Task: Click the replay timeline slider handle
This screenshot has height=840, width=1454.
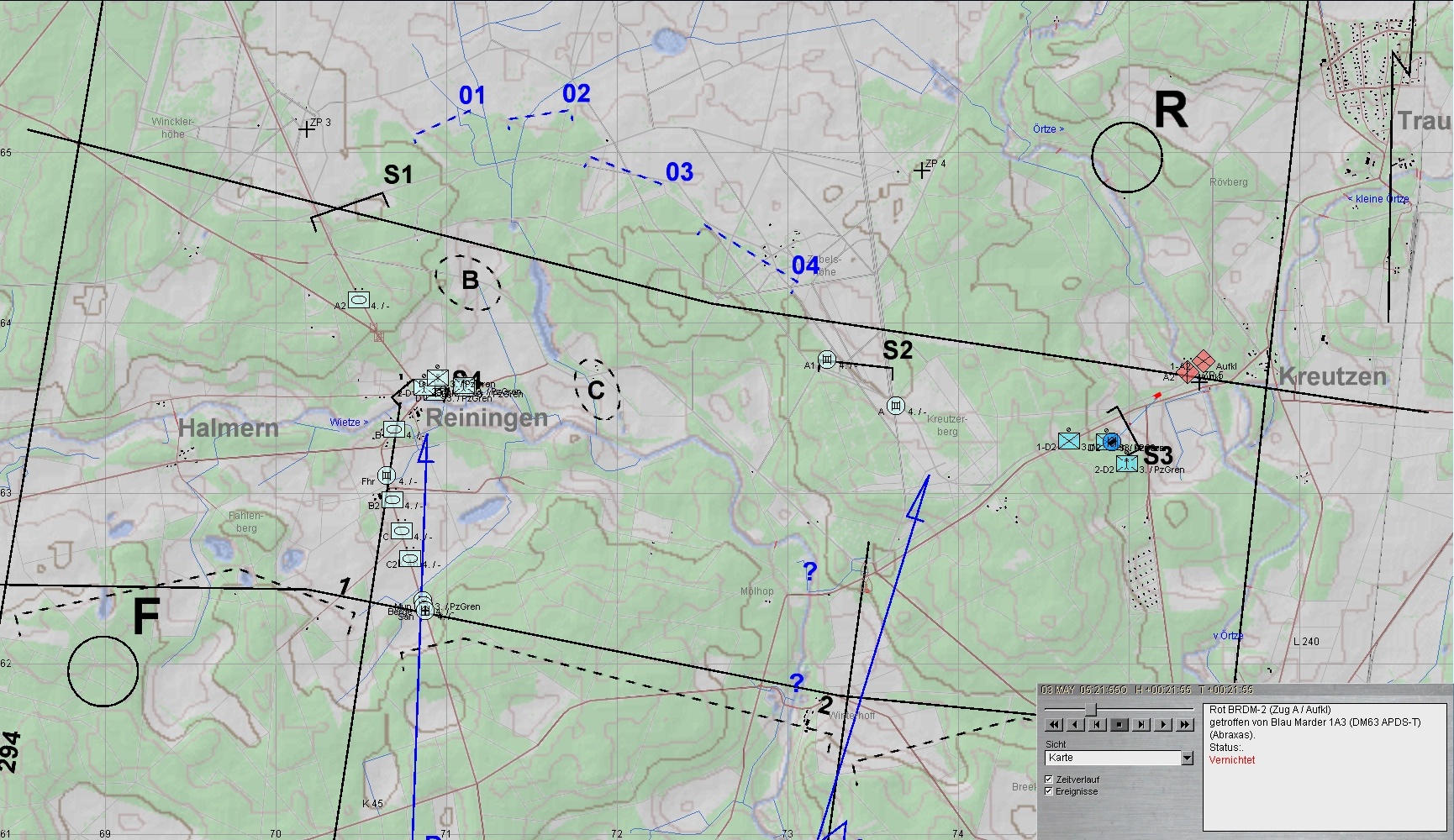Action: [1091, 710]
